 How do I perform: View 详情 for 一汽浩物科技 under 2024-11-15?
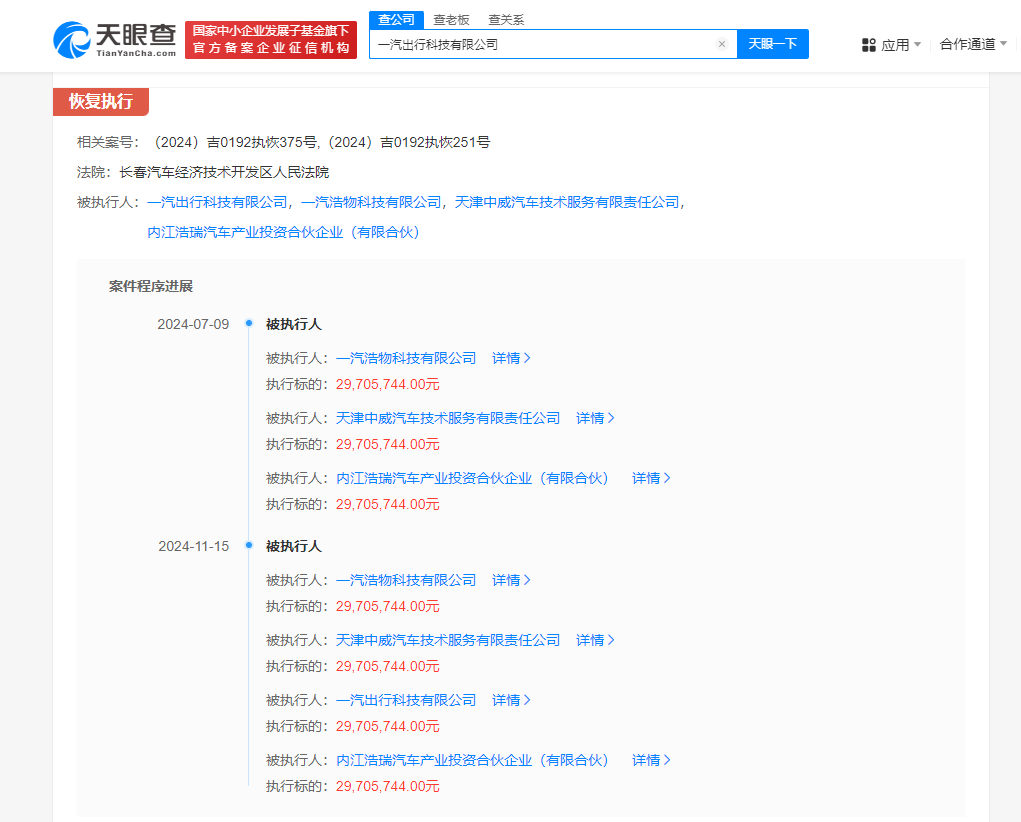(x=511, y=580)
